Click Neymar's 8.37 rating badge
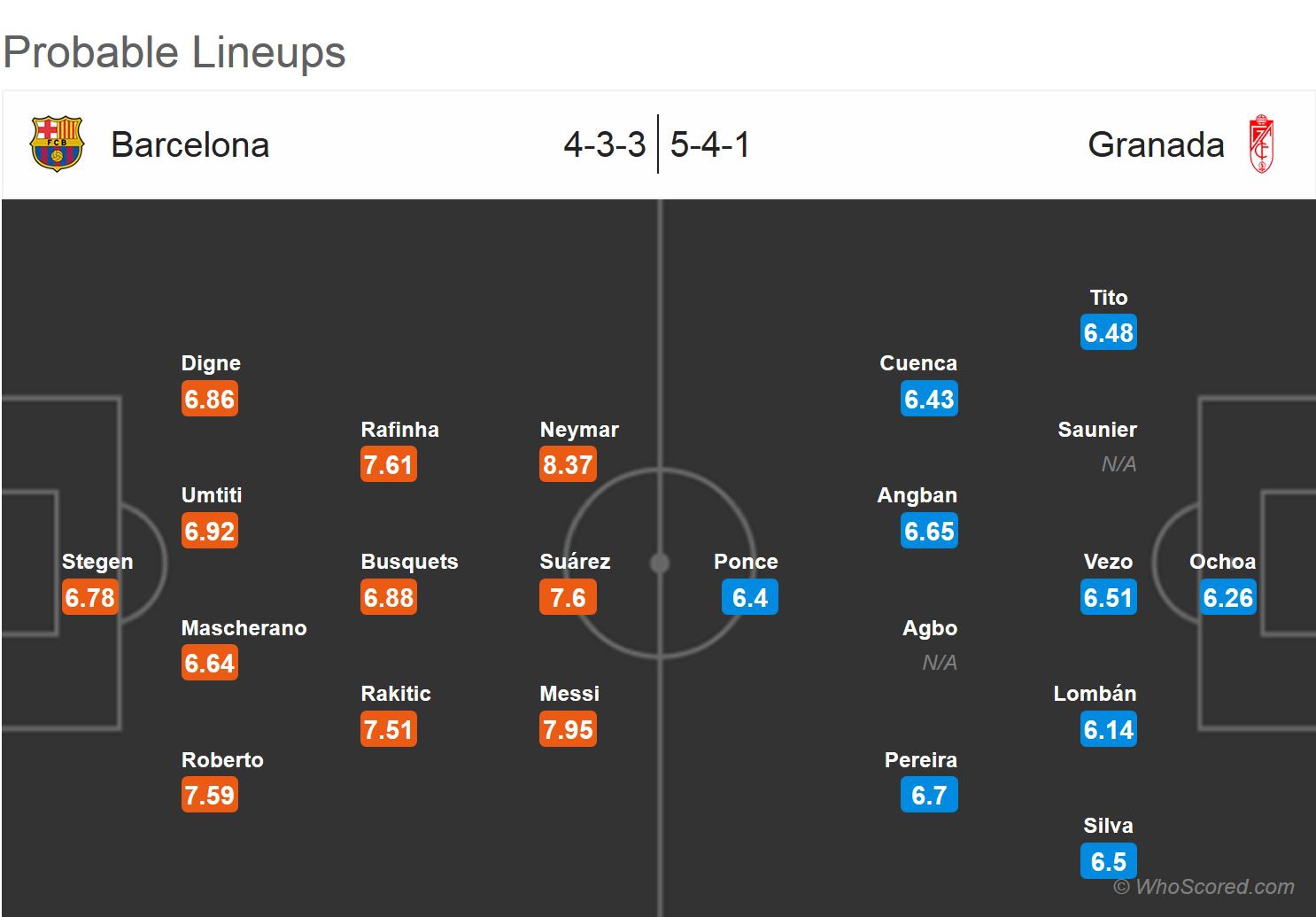The height and width of the screenshot is (917, 1316). tap(568, 464)
